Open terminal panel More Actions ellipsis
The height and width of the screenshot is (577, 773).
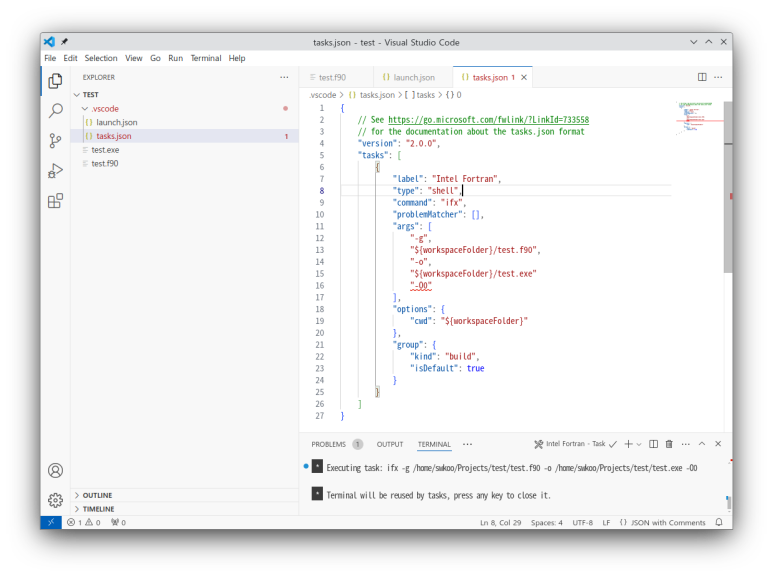pyautogui.click(x=685, y=444)
